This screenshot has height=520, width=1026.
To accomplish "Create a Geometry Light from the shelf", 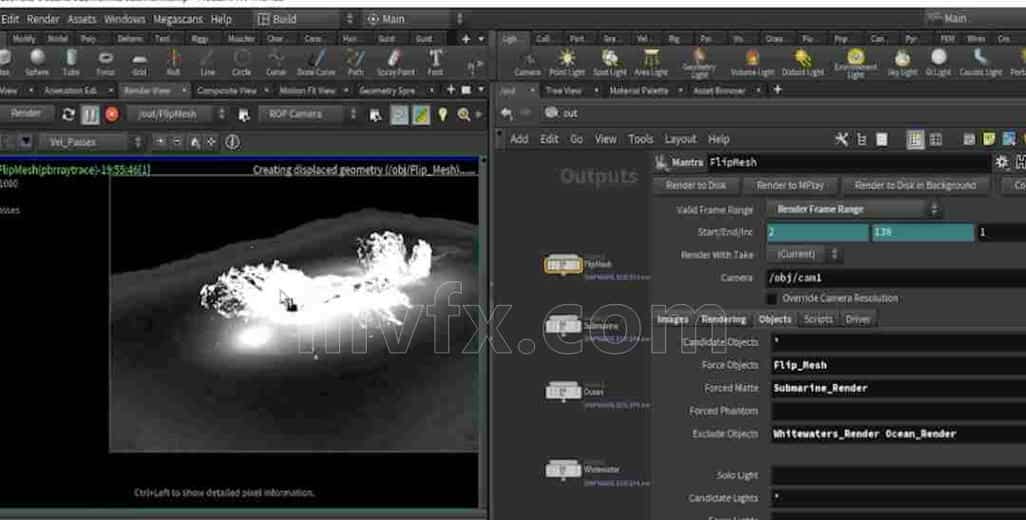I will coord(699,63).
